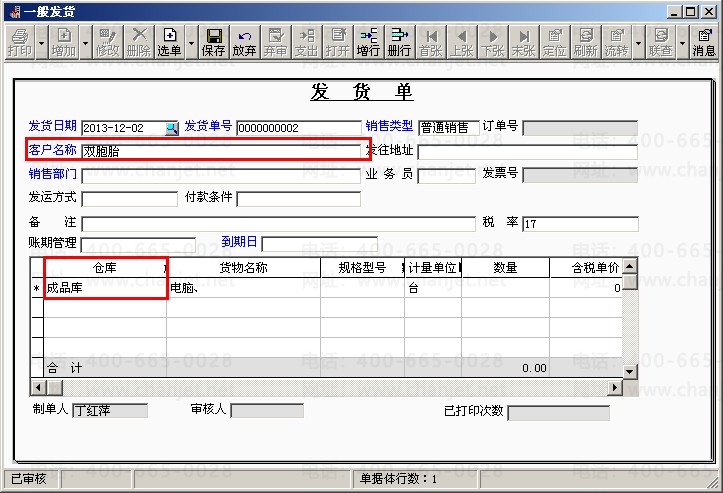Click the 发运方式 input field
The image size is (723, 493).
pyautogui.click(x=130, y=199)
